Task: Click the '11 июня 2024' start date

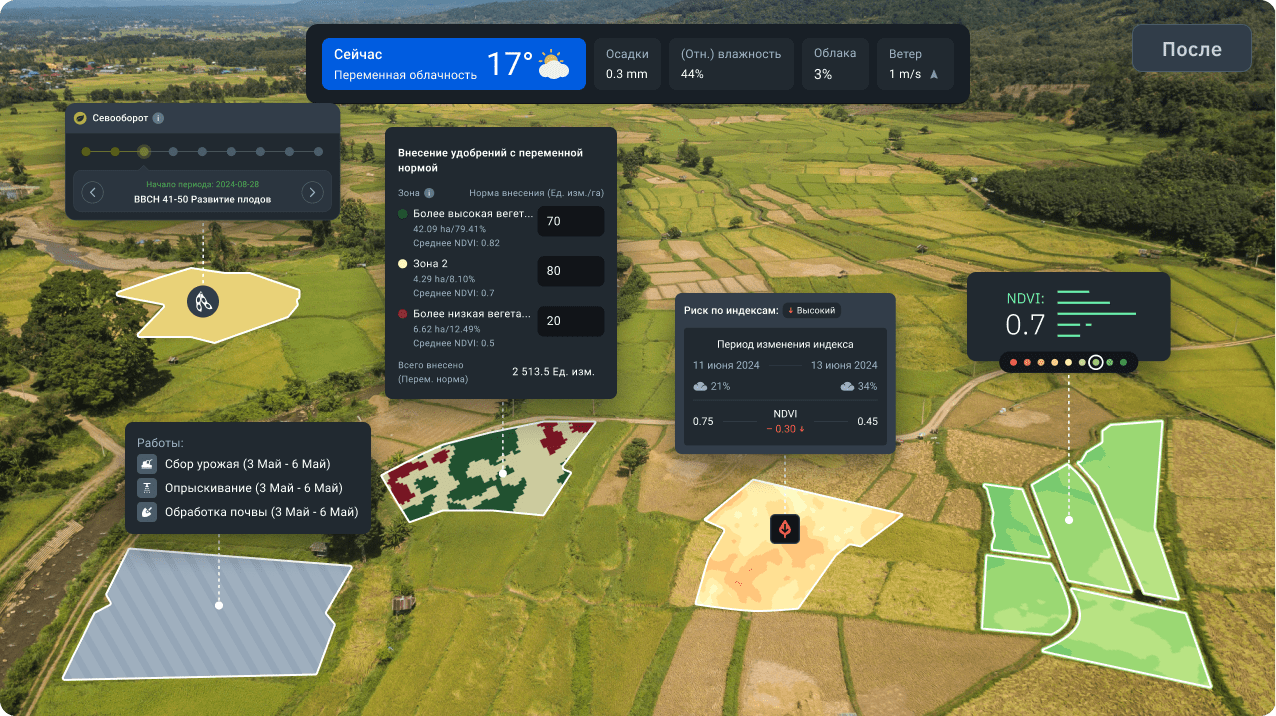Action: click(726, 365)
